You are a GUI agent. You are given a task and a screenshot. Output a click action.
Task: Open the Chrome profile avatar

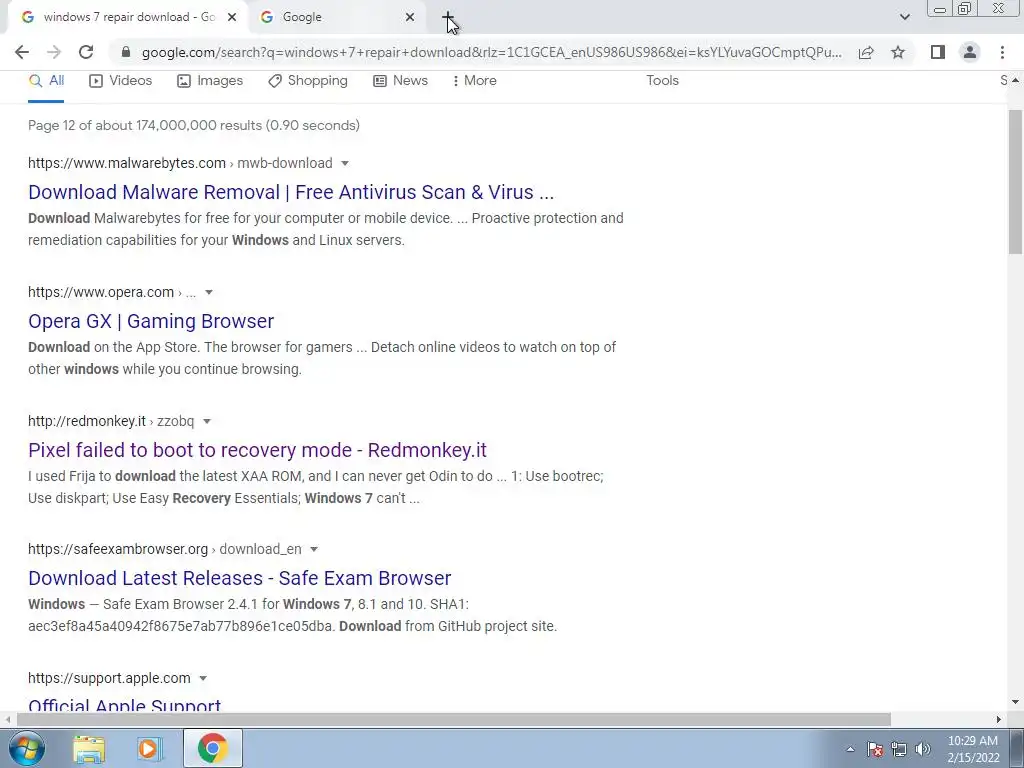point(970,52)
